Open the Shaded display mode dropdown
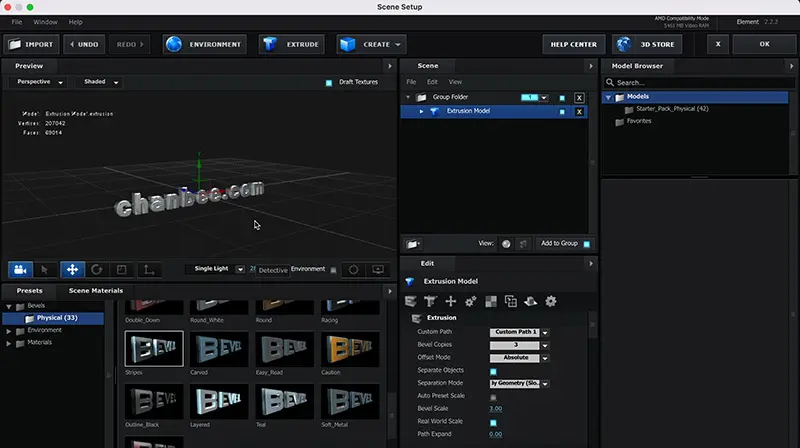Image resolution: width=800 pixels, height=448 pixels. click(x=99, y=82)
